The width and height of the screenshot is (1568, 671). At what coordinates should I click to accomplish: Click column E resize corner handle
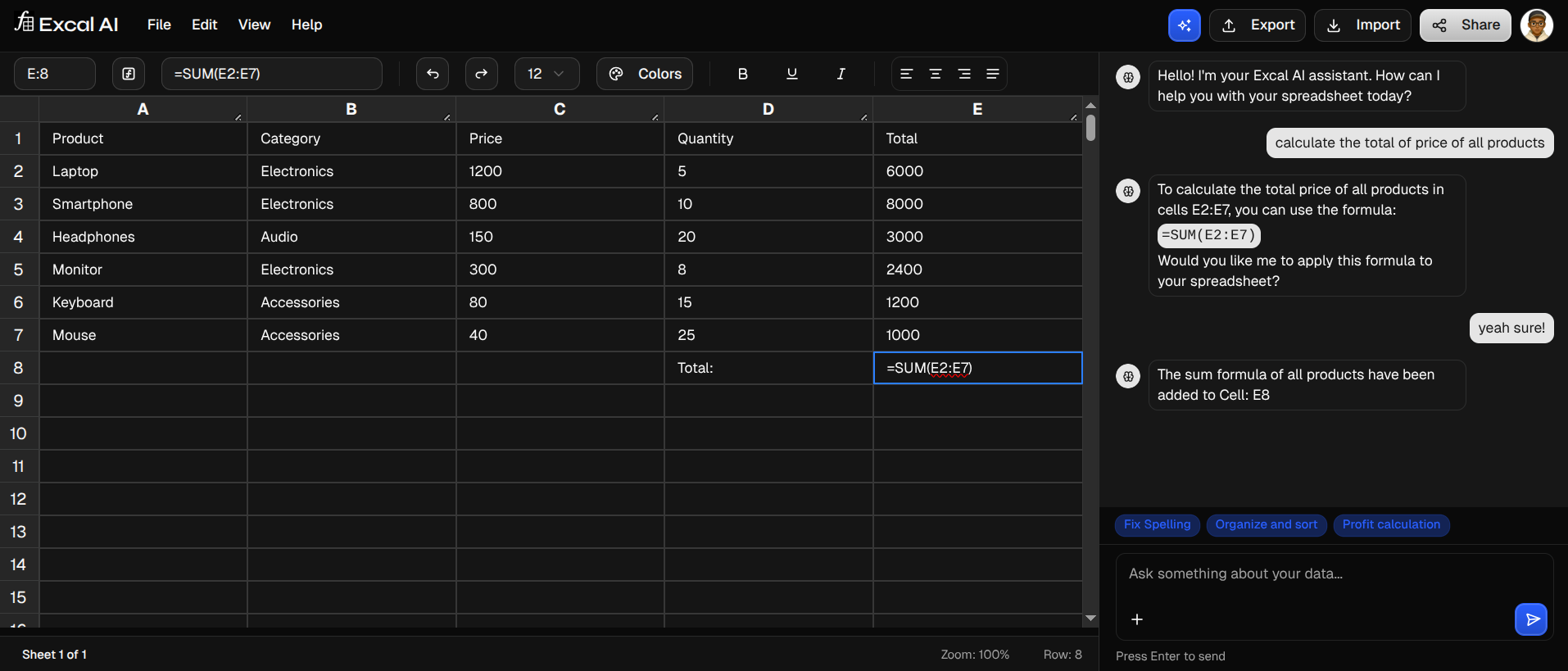[x=1074, y=117]
